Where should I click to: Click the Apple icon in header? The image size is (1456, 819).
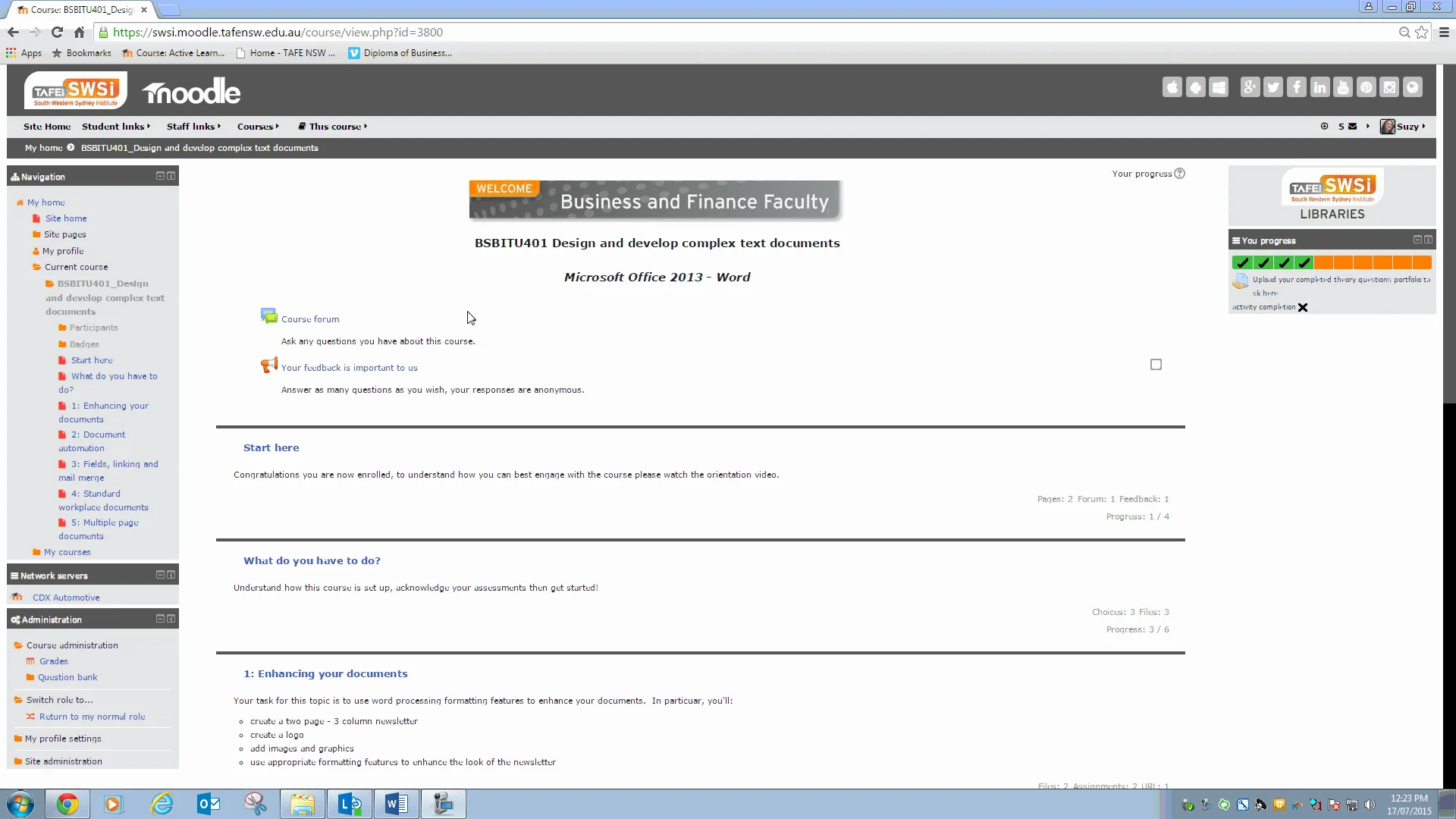1172,87
